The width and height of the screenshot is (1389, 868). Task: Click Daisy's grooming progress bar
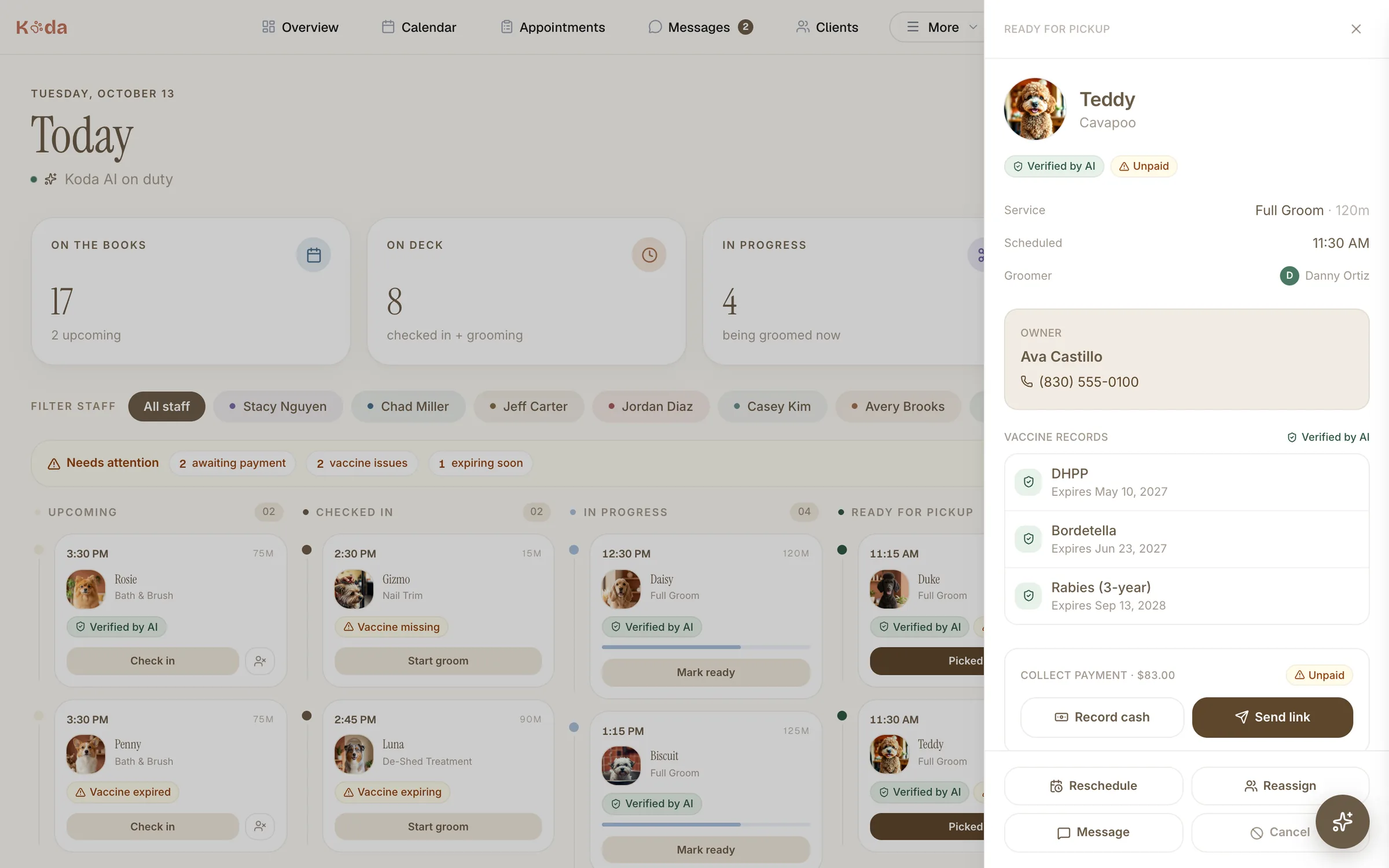point(705,647)
